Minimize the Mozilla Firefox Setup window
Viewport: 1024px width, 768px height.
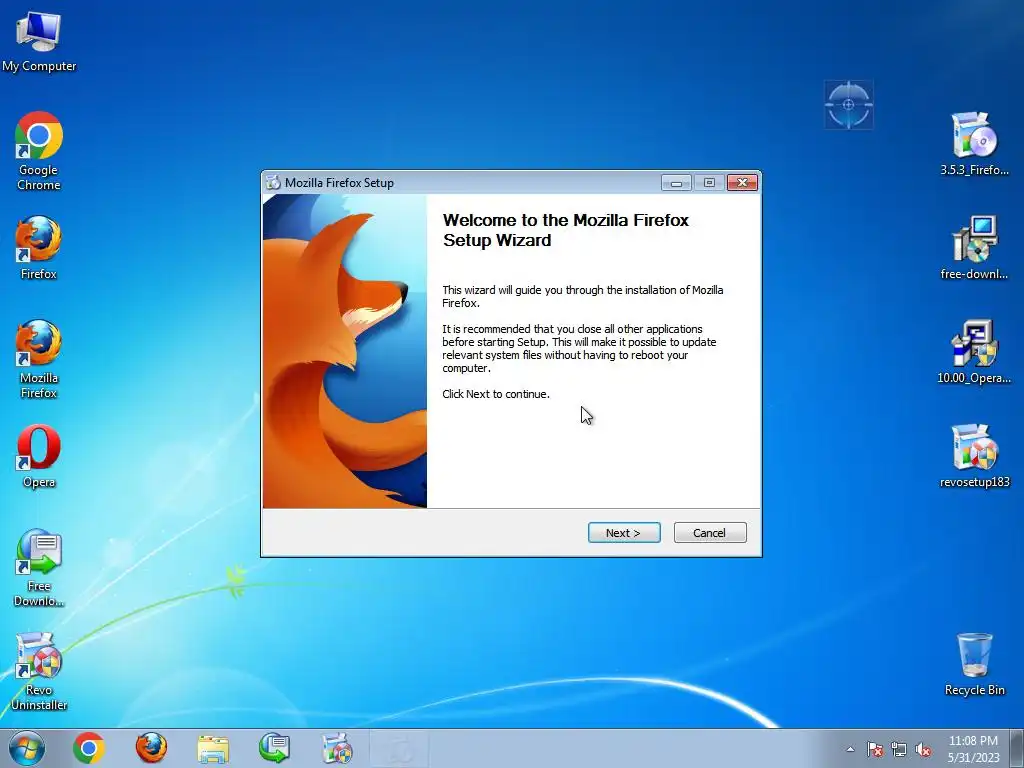point(676,183)
